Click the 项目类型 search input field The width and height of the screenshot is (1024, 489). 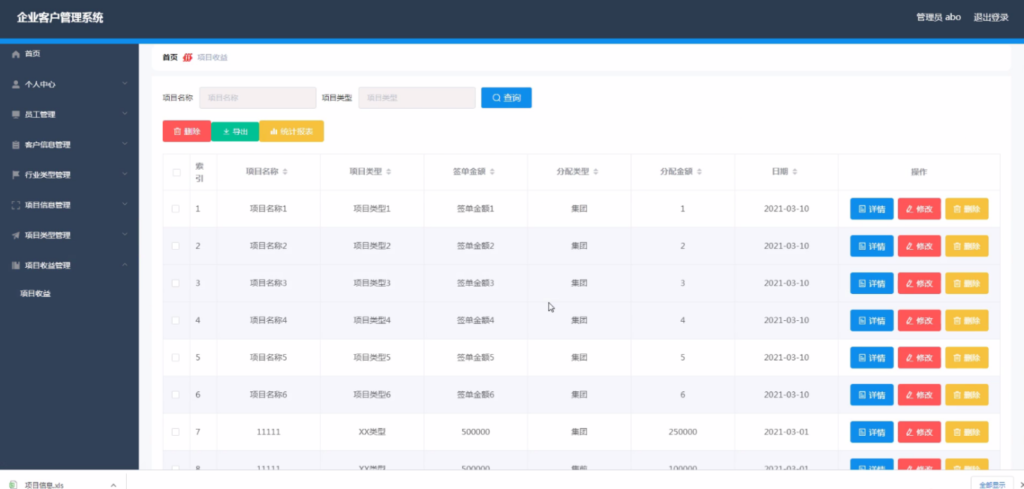(417, 98)
